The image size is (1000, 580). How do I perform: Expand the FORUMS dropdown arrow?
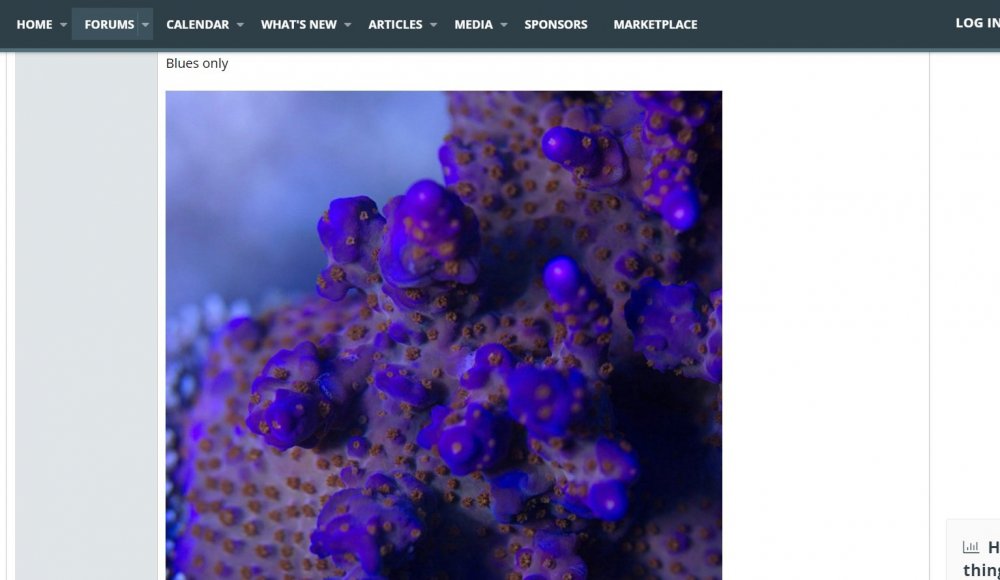pyautogui.click(x=145, y=24)
